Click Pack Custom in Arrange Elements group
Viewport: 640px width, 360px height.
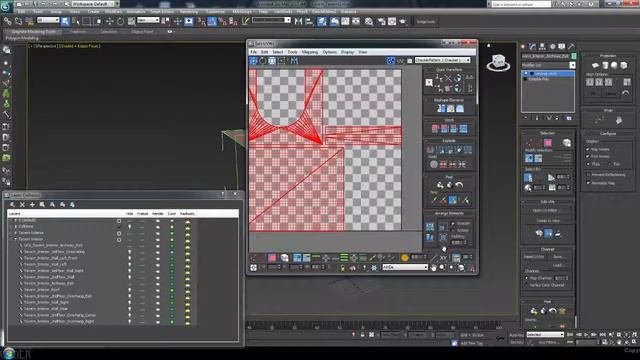click(x=430, y=227)
